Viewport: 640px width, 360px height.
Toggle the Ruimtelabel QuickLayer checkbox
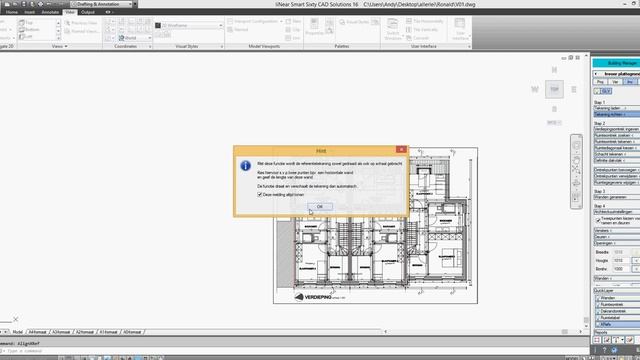pos(598,318)
